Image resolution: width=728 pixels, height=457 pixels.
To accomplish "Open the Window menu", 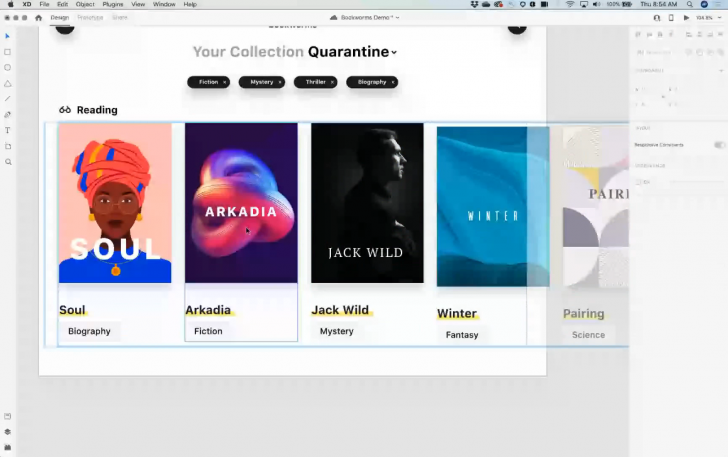I will tap(164, 4).
